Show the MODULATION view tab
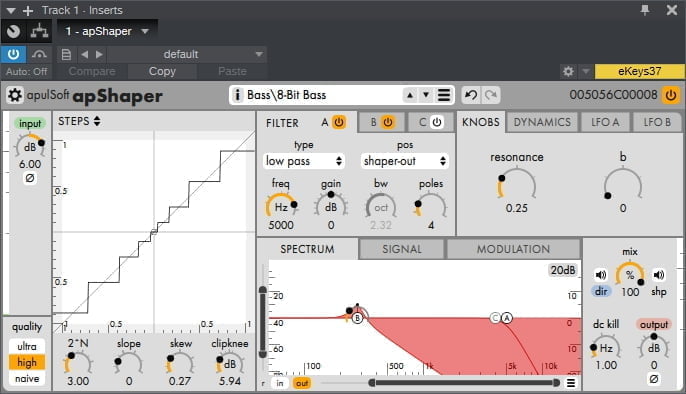The image size is (686, 394). tap(513, 249)
